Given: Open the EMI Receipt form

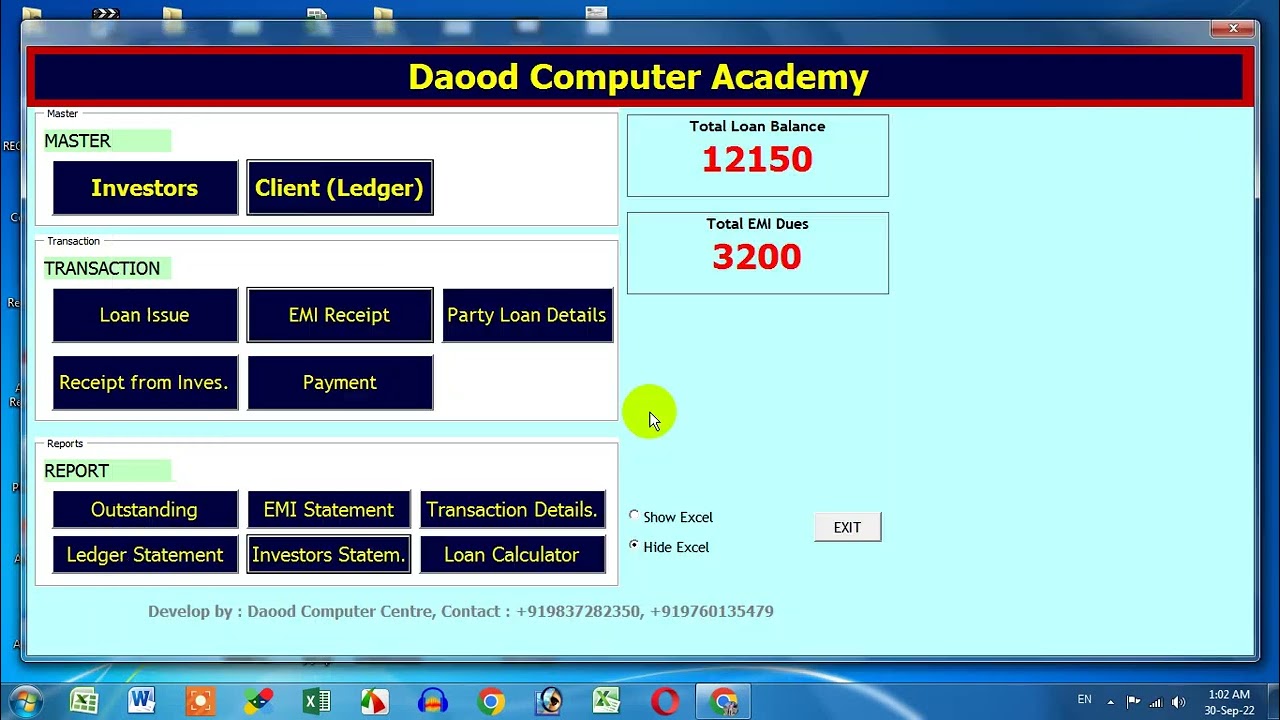Looking at the screenshot, I should (x=340, y=315).
